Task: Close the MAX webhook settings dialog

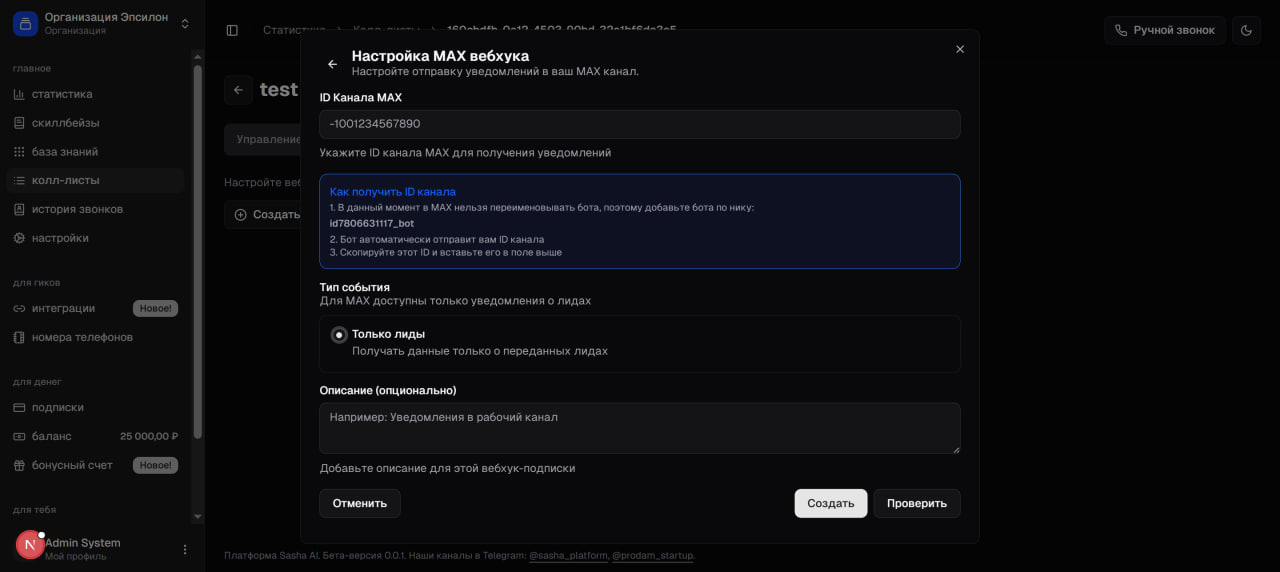Action: (x=960, y=49)
